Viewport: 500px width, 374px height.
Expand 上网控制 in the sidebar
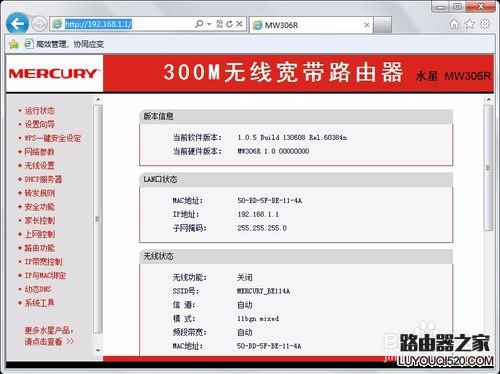(x=40, y=234)
